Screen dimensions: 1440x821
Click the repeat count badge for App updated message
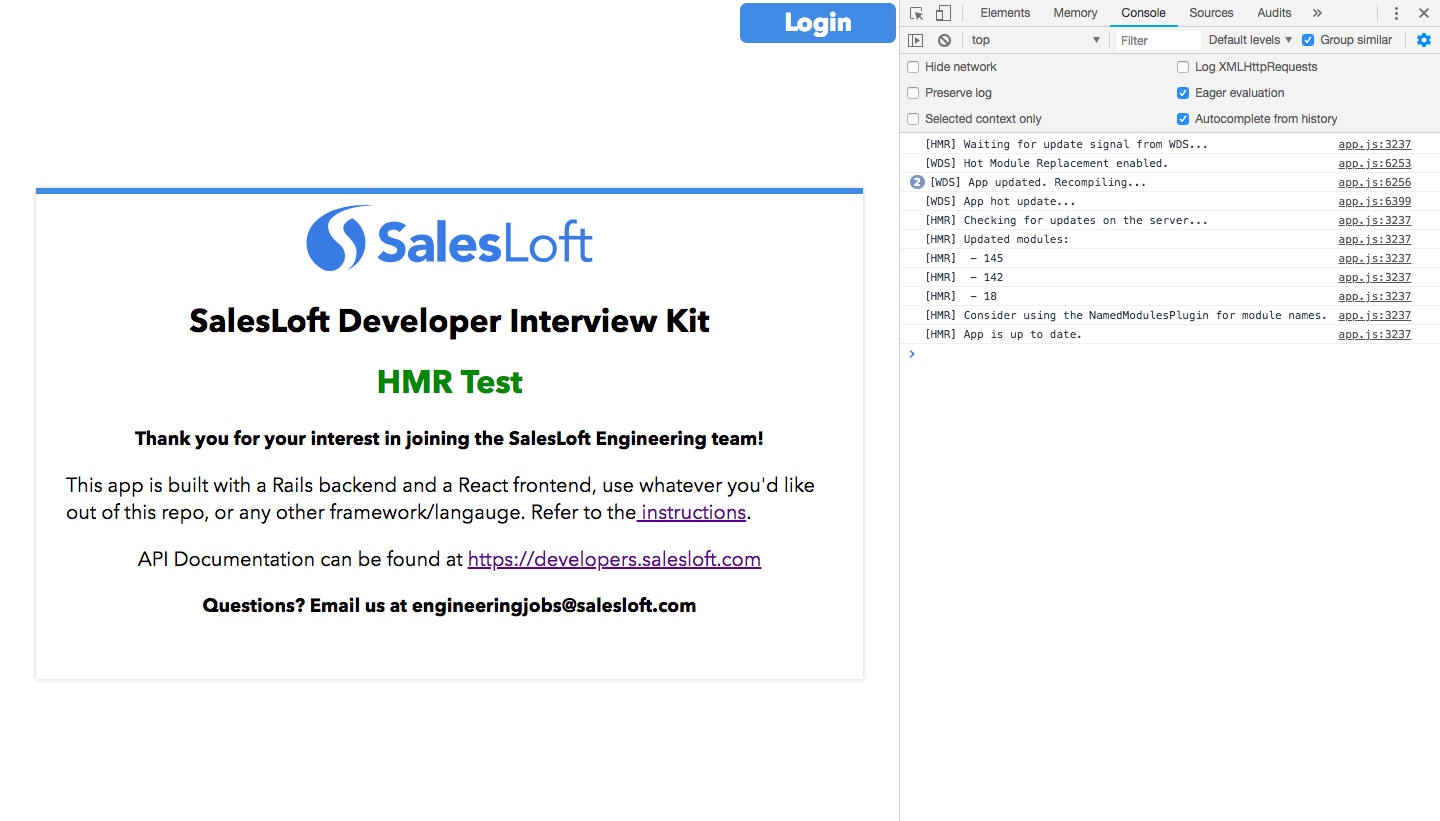coord(917,182)
